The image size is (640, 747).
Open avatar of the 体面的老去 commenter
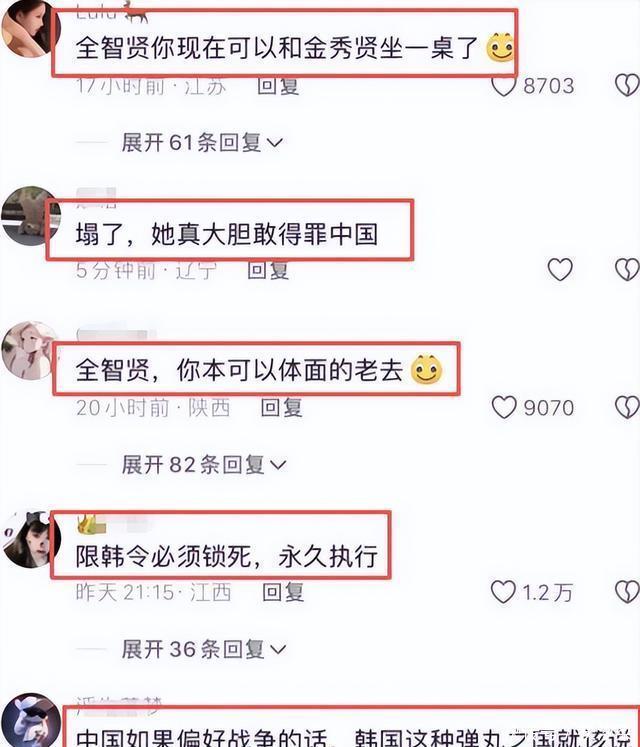[30, 351]
